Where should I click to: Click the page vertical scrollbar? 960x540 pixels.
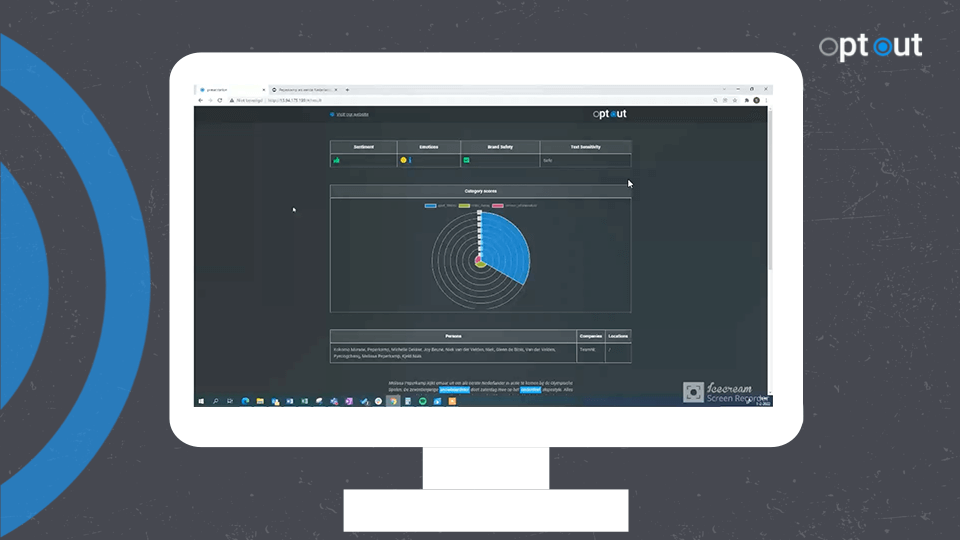[x=769, y=200]
